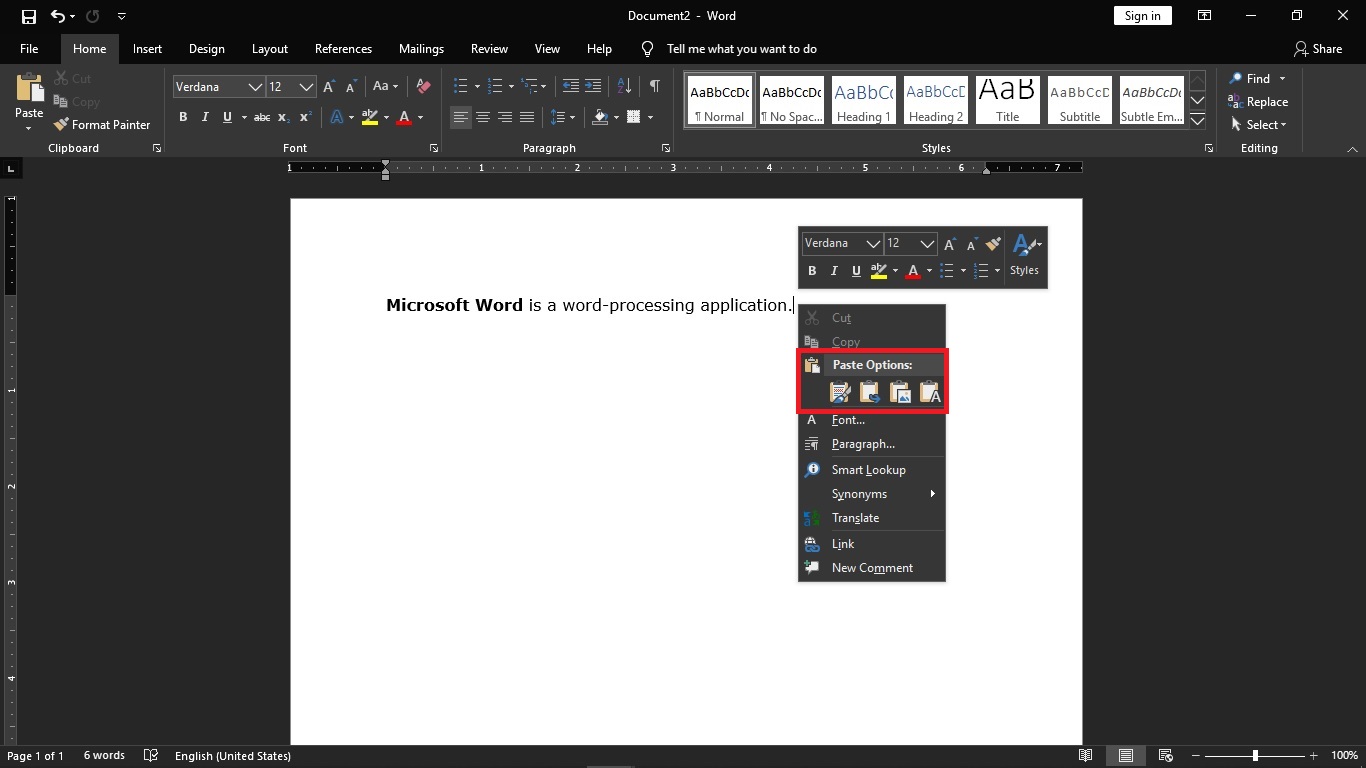The width and height of the screenshot is (1366, 768).
Task: Choose the Keep Source Formatting paste option
Action: (x=840, y=393)
